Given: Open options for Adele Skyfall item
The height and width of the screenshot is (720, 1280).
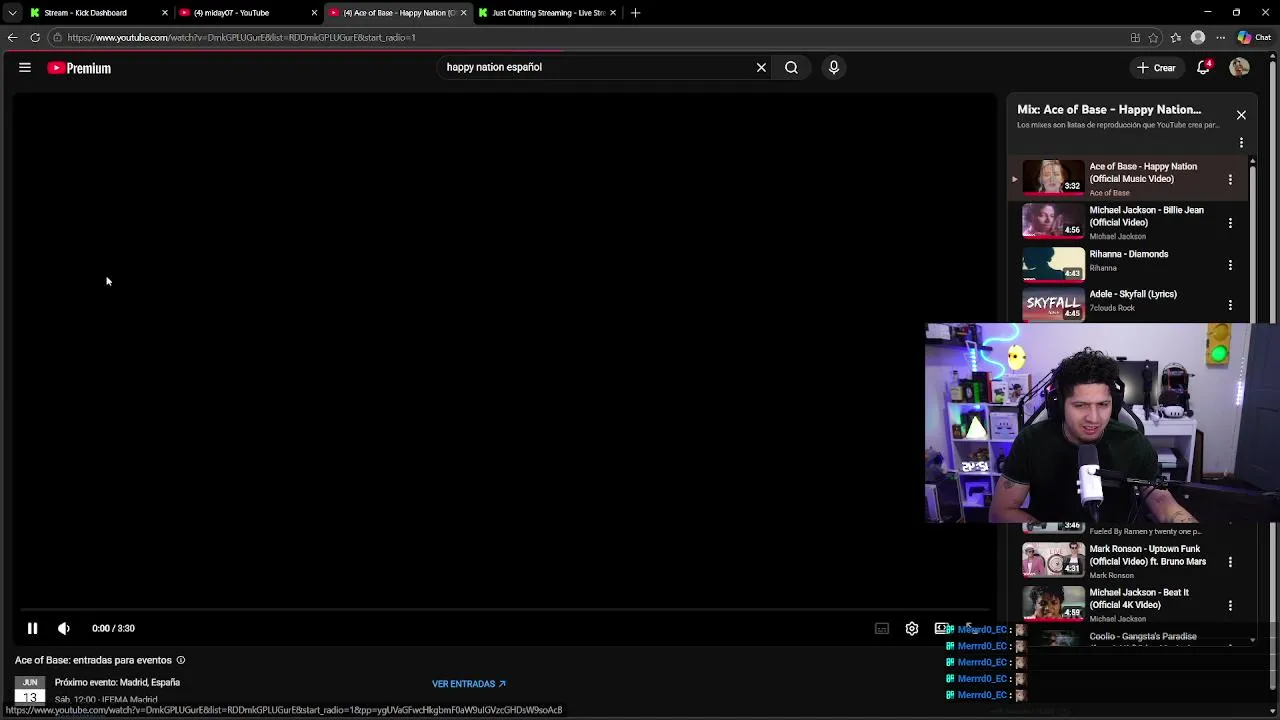Looking at the screenshot, I should coord(1230,304).
